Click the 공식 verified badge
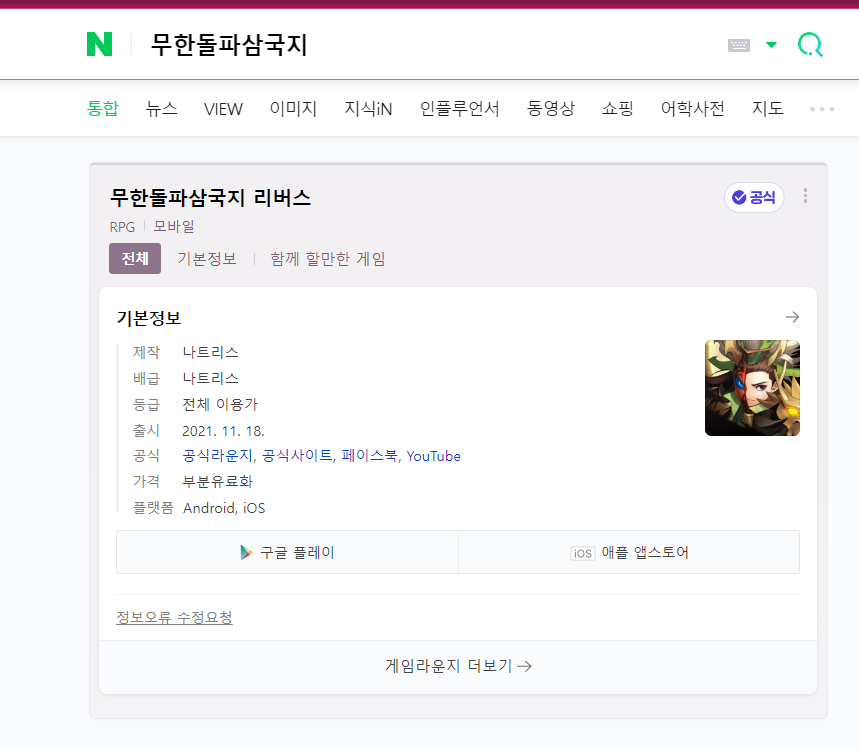 (754, 197)
